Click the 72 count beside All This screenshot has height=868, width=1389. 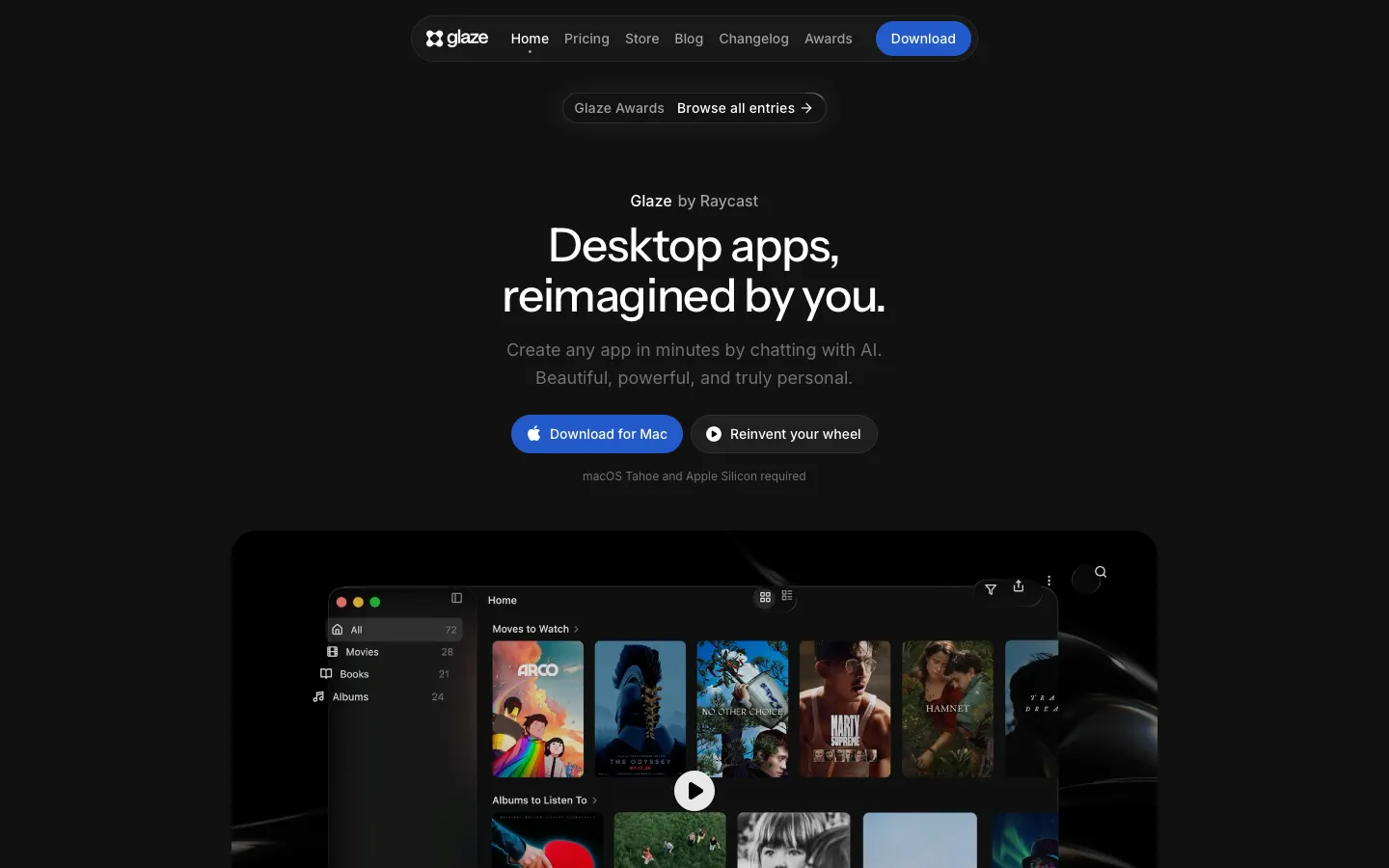(450, 630)
